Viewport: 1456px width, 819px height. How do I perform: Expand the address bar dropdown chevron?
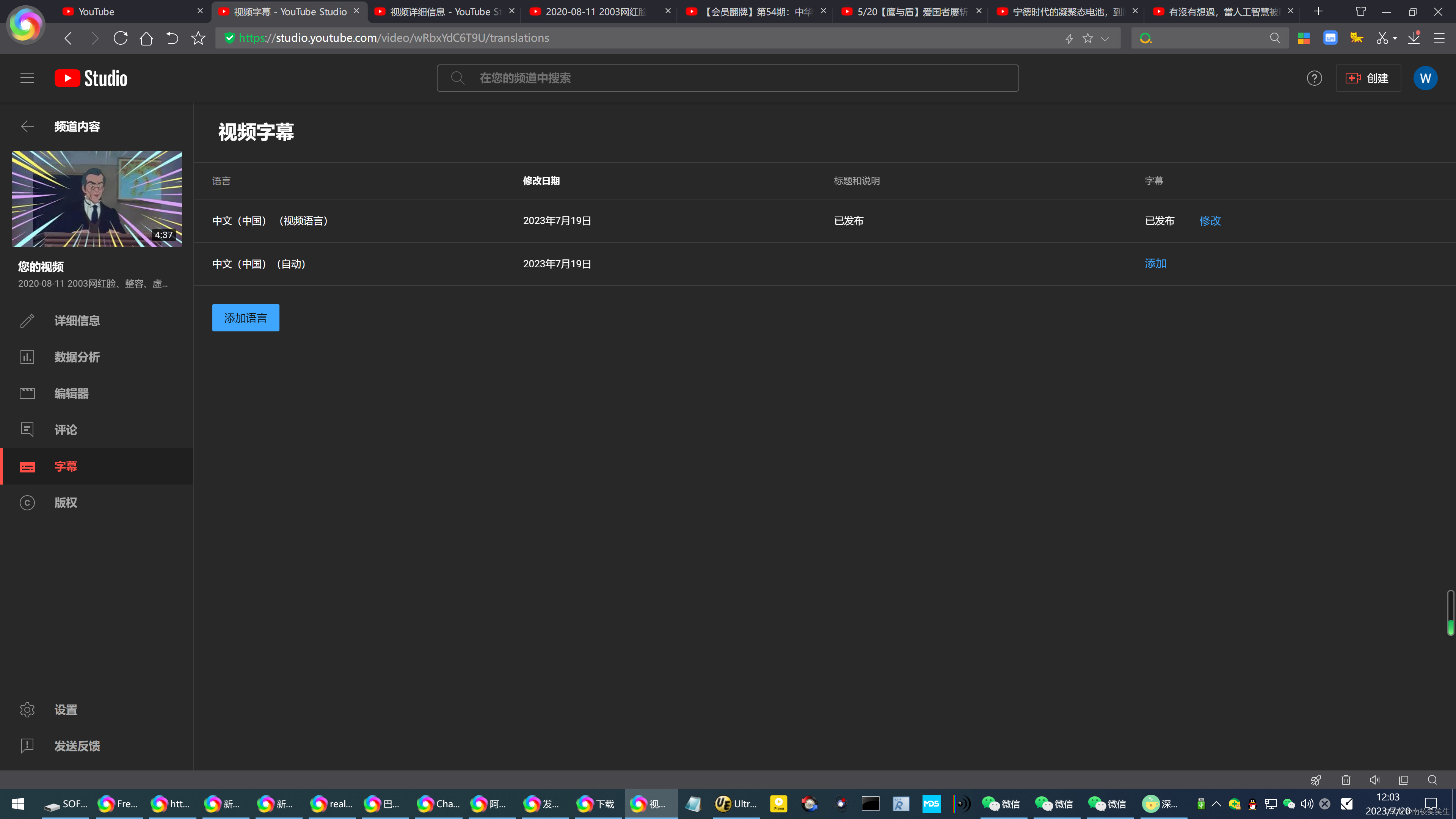click(x=1105, y=38)
